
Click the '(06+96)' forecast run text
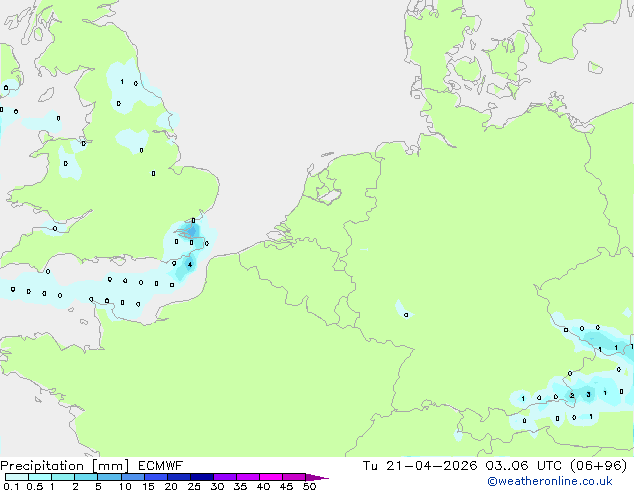[599, 466]
